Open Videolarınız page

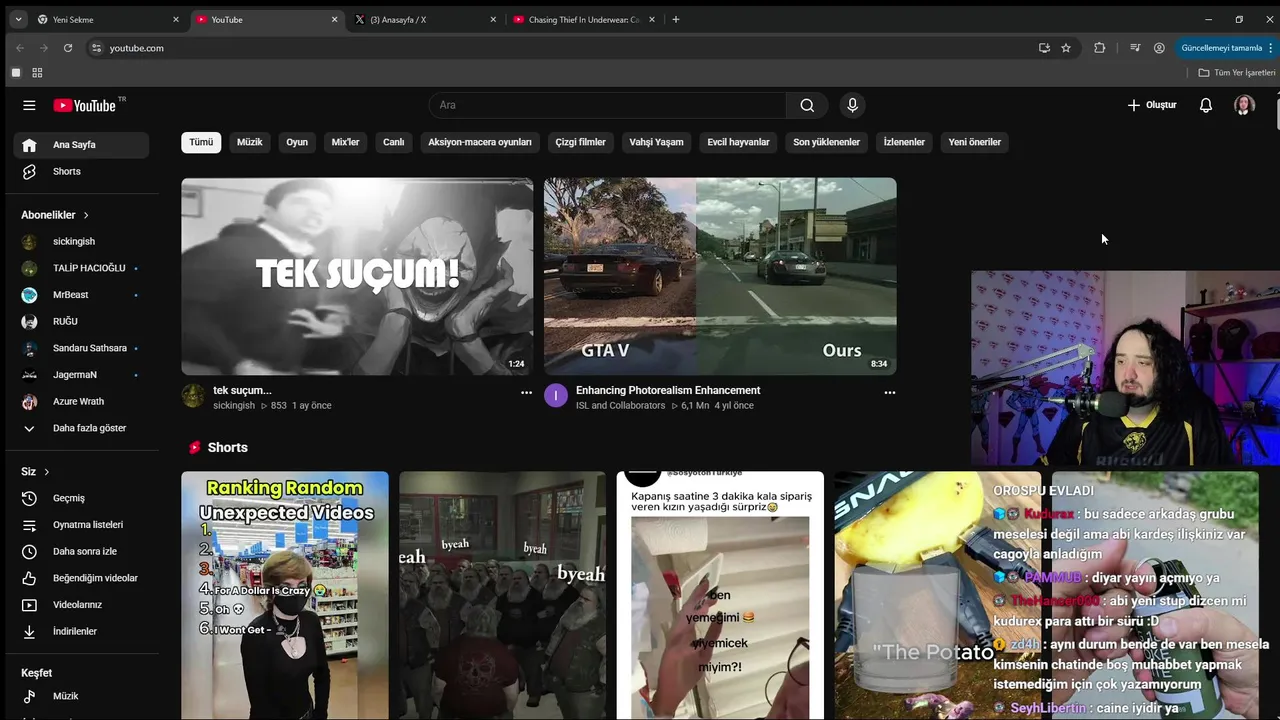click(x=81, y=604)
